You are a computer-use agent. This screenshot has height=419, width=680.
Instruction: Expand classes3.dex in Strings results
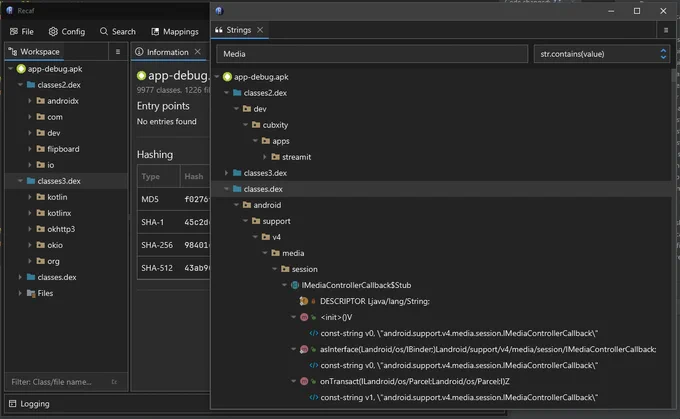(226, 173)
